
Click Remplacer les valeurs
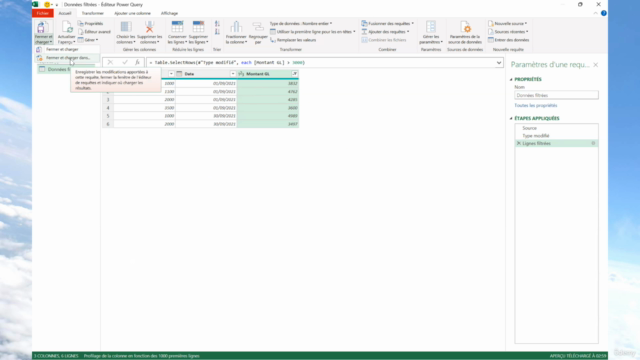click(293, 40)
